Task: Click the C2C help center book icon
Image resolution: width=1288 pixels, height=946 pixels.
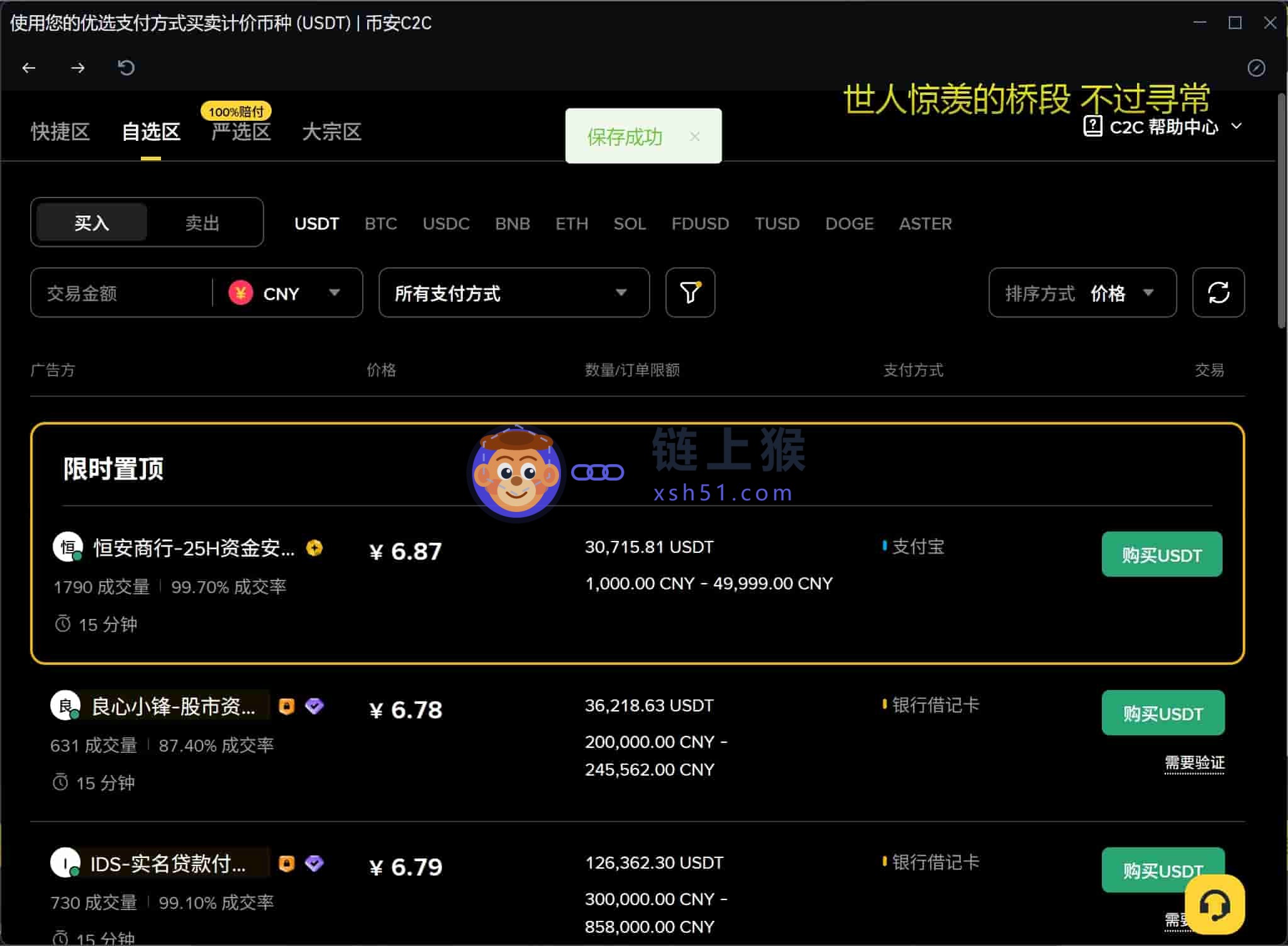Action: click(x=1092, y=126)
